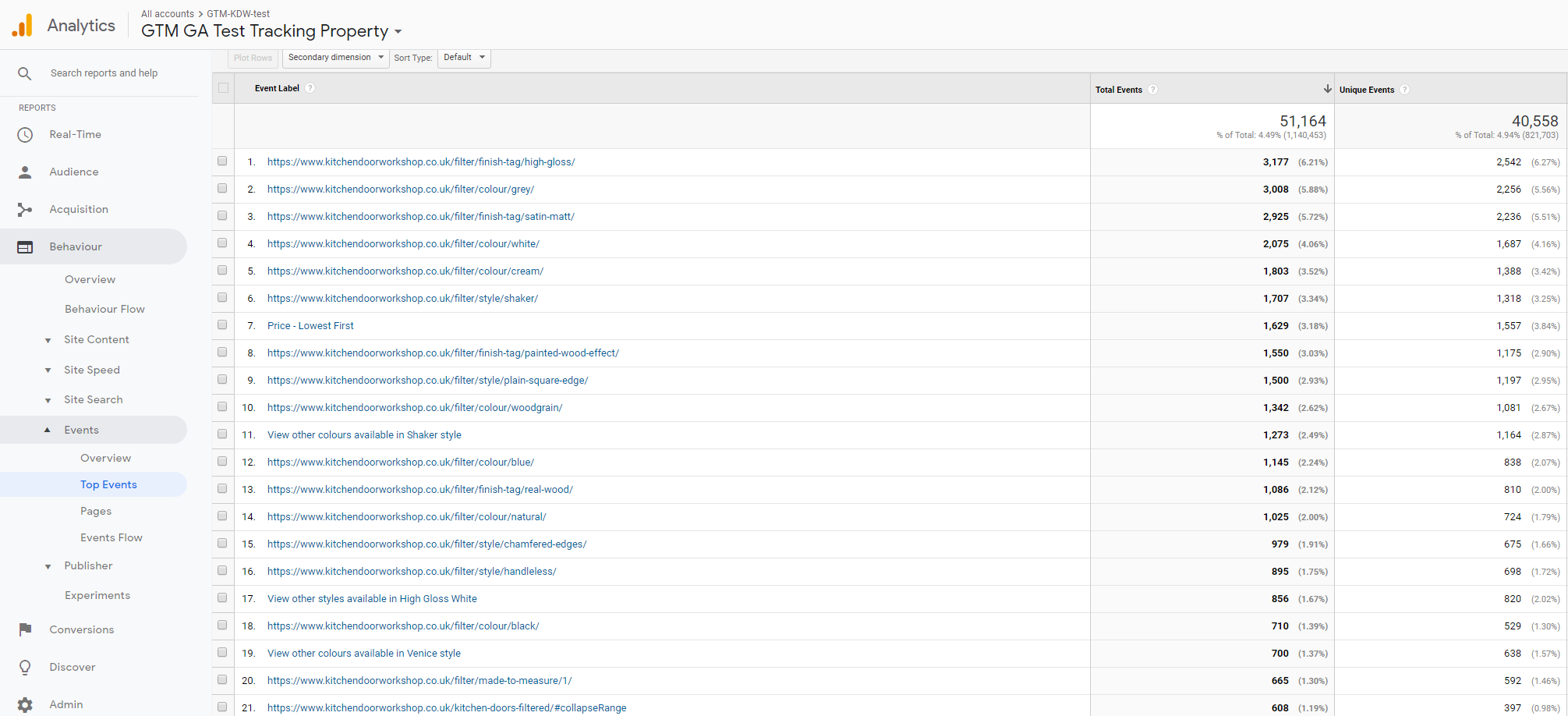This screenshot has height=716, width=1568.
Task: Open the Experiments report
Action: pos(97,595)
